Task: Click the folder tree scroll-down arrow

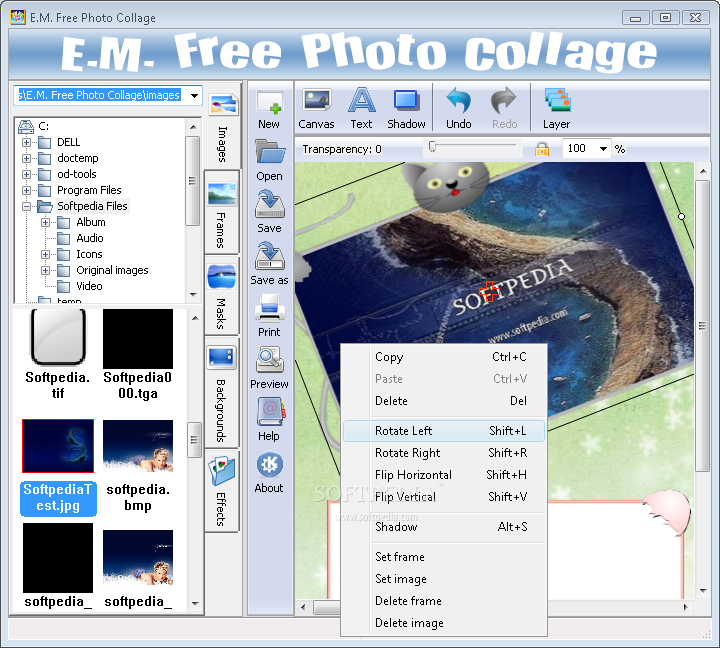Action: [193, 295]
